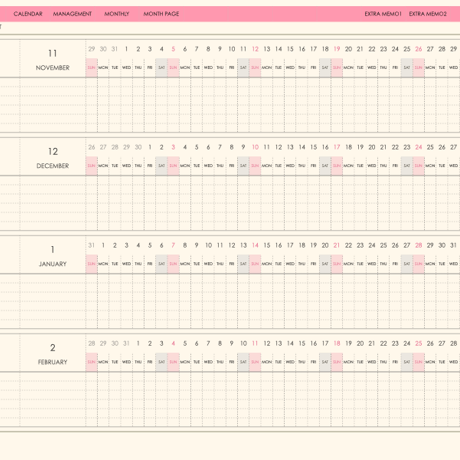Switch to the MANAGEMENT tab
This screenshot has width=460, height=460.
(72, 14)
